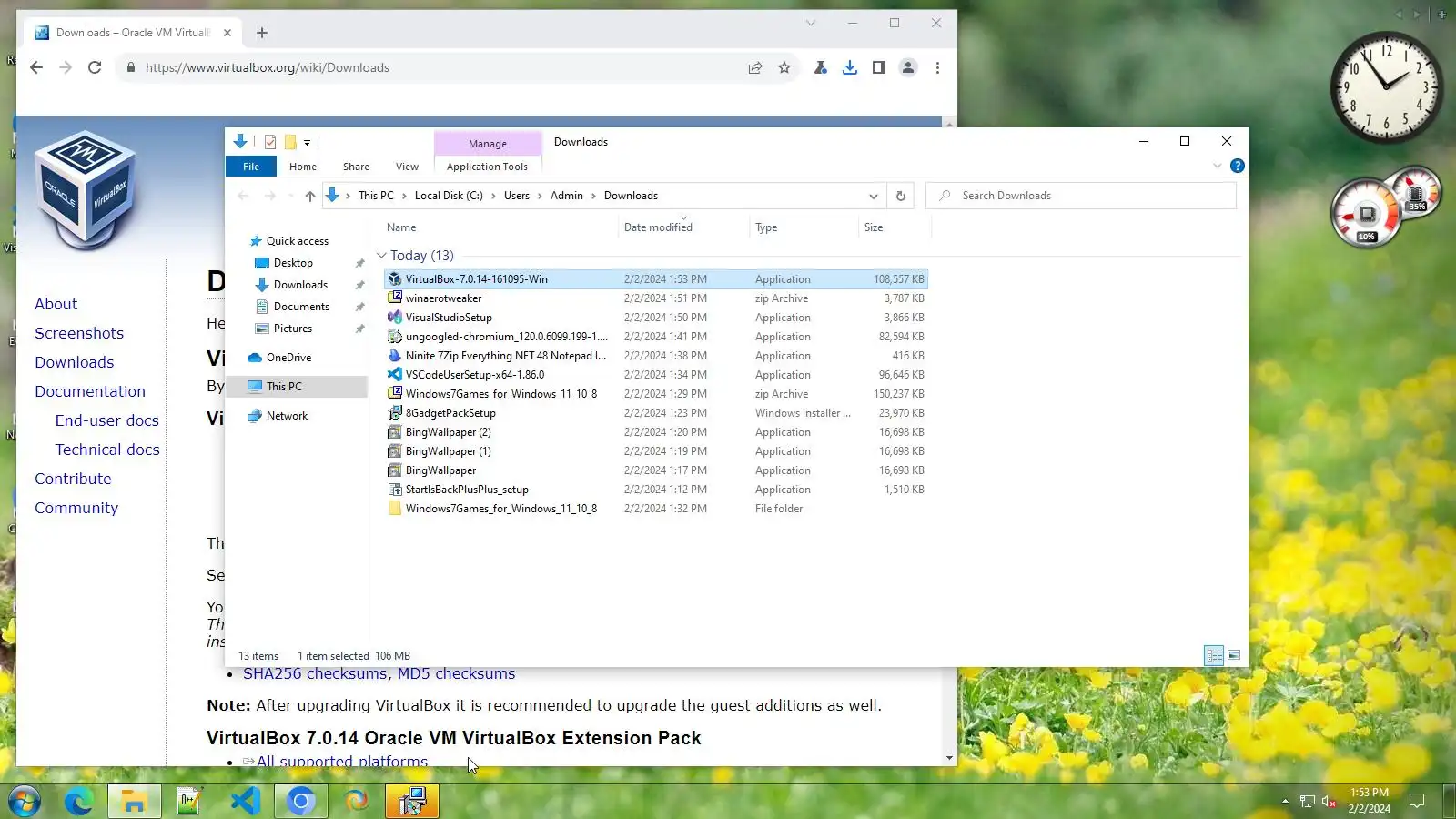The image size is (1456, 819).
Task: Switch to Large icons view layout button
Action: 1234,655
